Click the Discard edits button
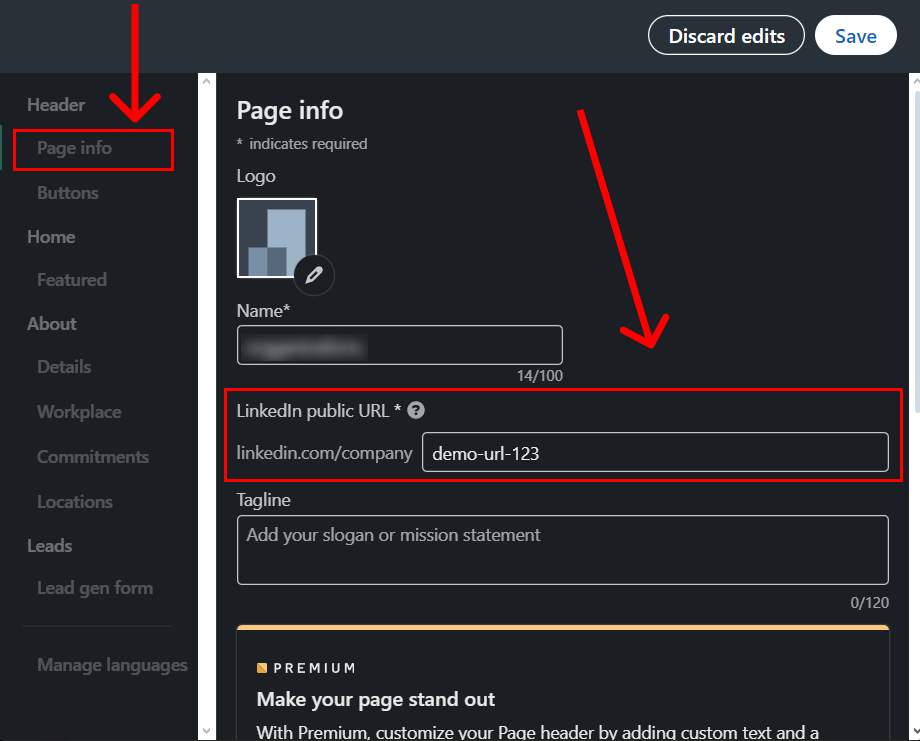 point(726,36)
